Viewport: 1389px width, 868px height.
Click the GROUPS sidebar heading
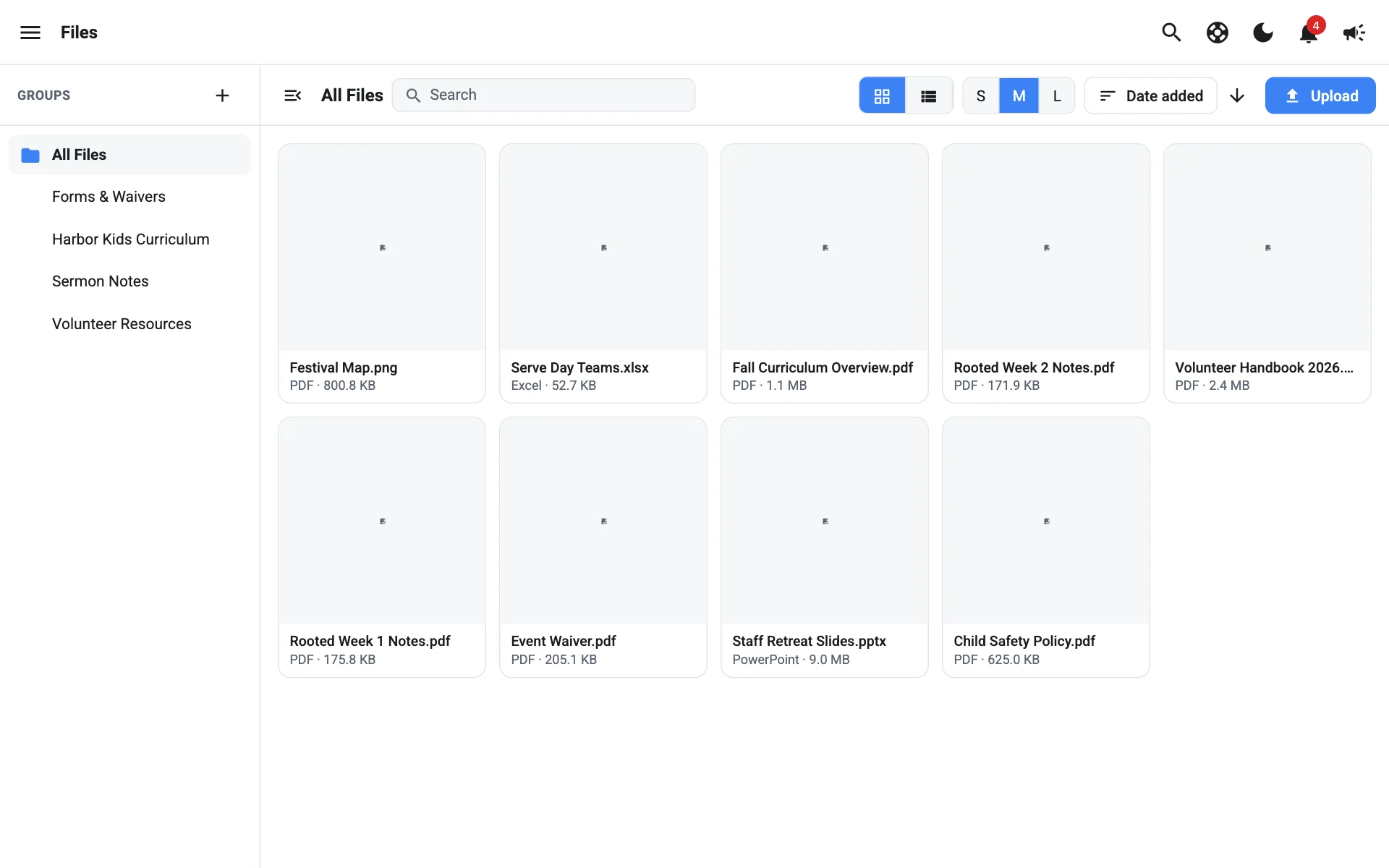[43, 95]
